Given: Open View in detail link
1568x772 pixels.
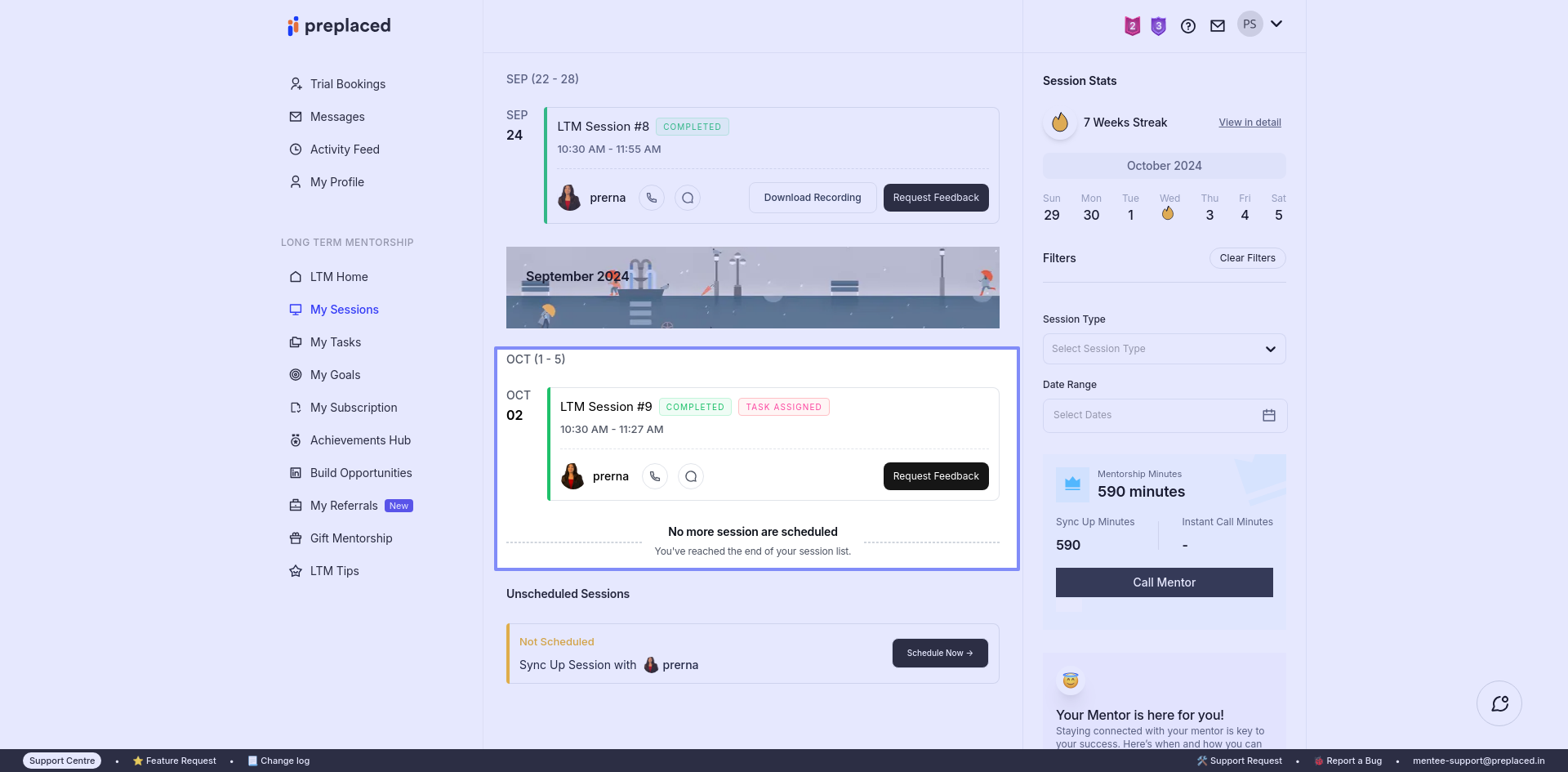Looking at the screenshot, I should point(1249,123).
